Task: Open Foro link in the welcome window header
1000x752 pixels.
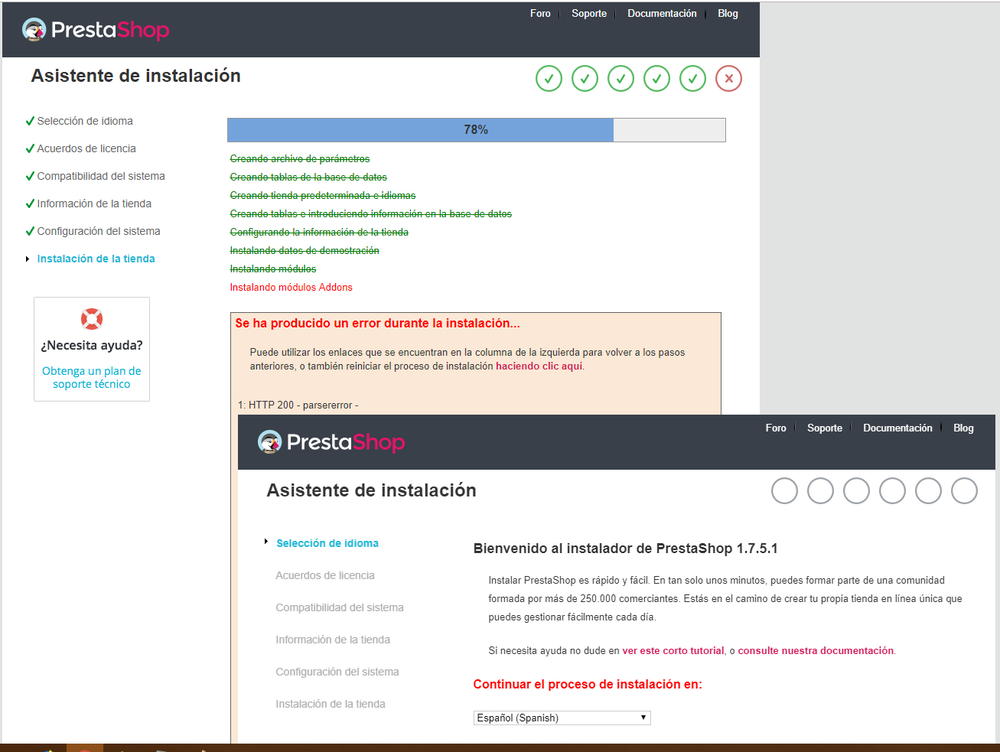Action: 776,428
